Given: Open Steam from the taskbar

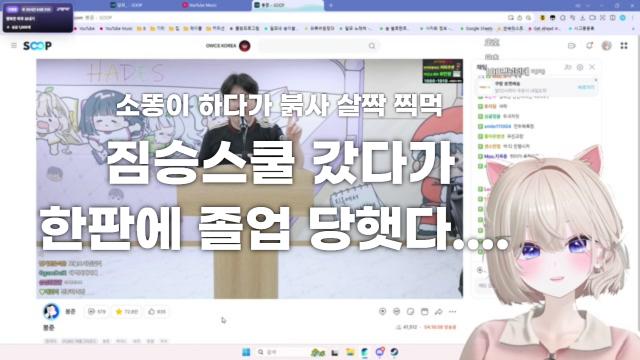Looking at the screenshot, I should [x=394, y=352].
